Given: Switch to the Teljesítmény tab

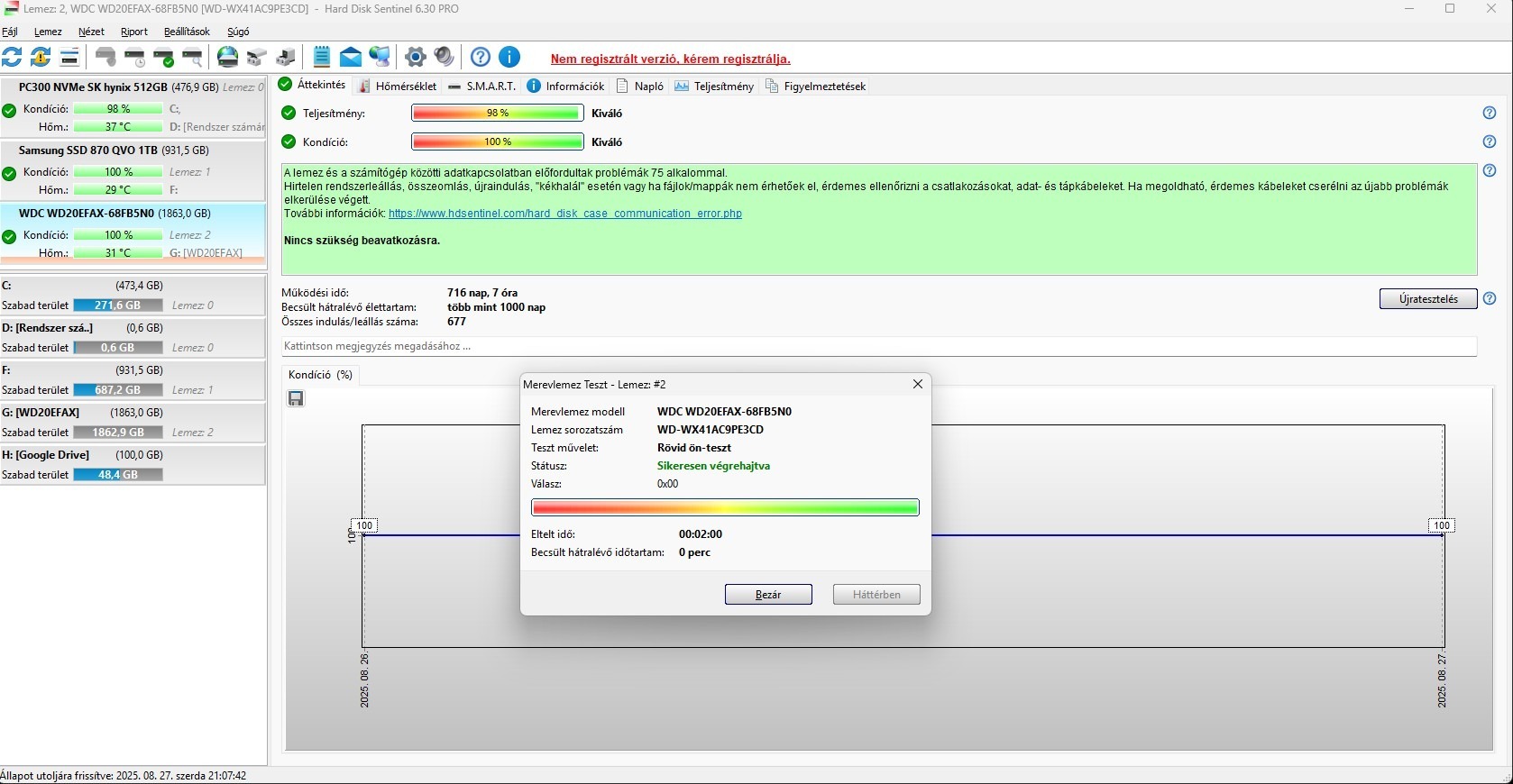Looking at the screenshot, I should tap(713, 87).
